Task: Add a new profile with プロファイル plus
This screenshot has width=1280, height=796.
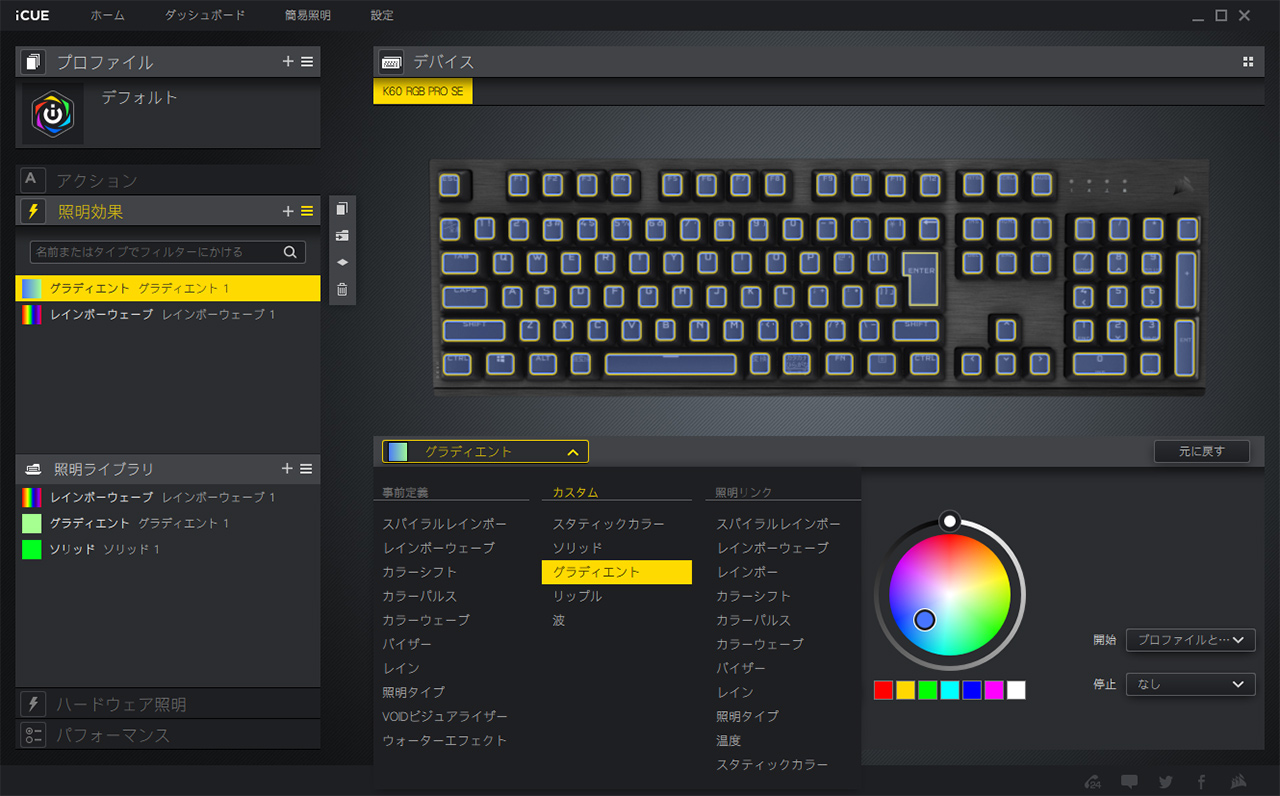Action: [x=288, y=62]
